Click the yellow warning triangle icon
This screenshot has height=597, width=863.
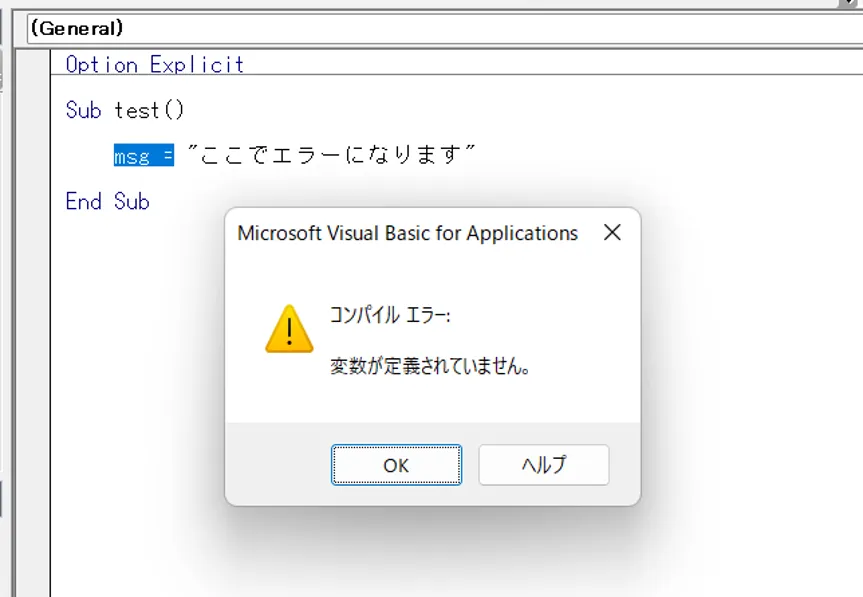289,329
